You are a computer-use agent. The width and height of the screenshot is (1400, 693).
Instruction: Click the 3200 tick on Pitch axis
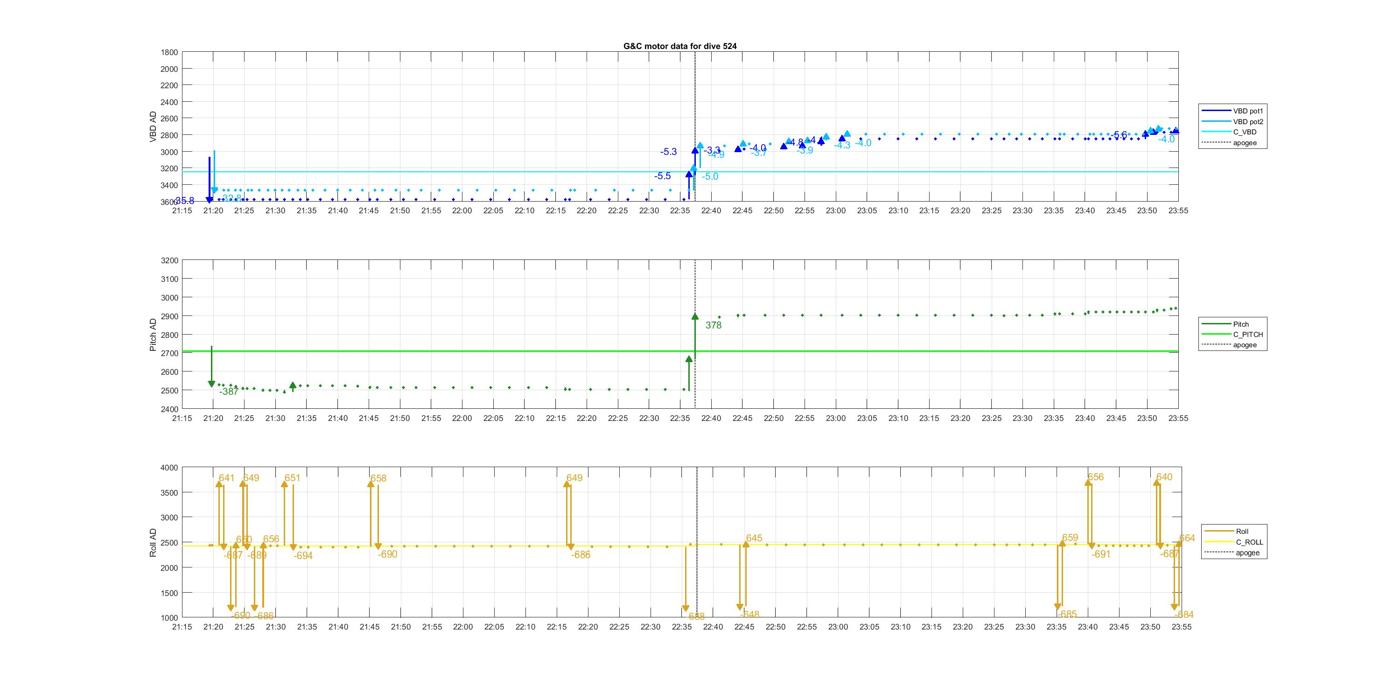pos(169,261)
